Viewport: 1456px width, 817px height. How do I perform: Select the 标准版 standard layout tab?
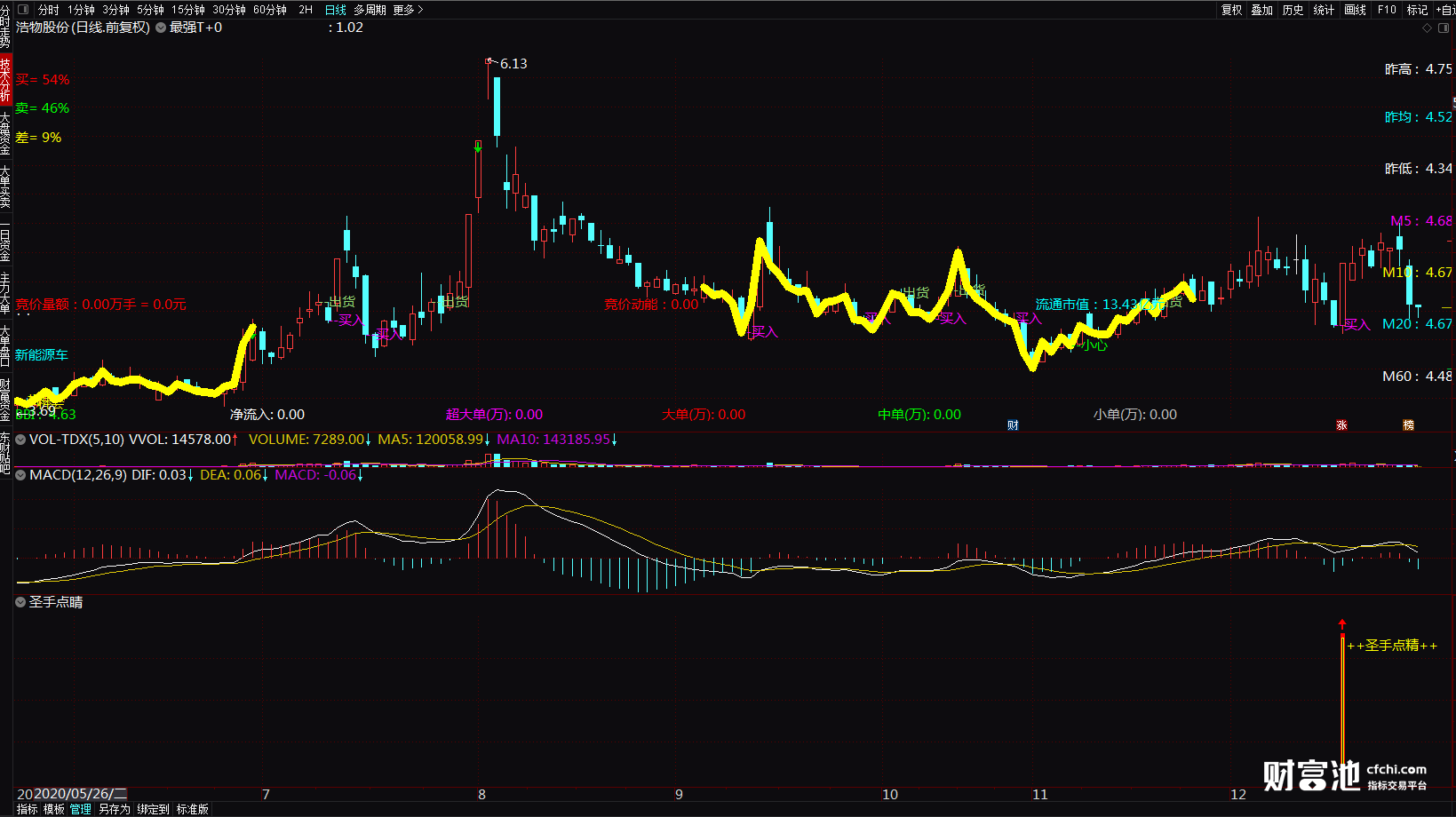pos(193,809)
